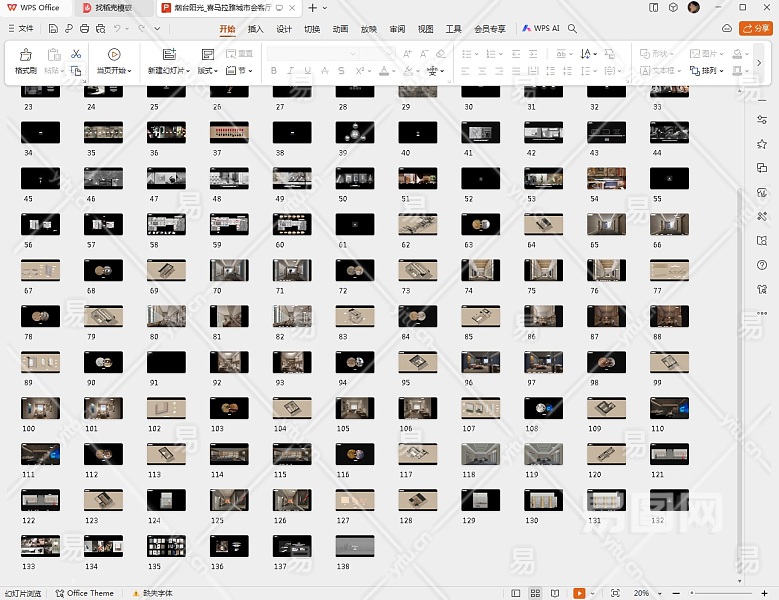The width and height of the screenshot is (779, 600).
Task: Click the WPS AI button
Action: (x=540, y=29)
